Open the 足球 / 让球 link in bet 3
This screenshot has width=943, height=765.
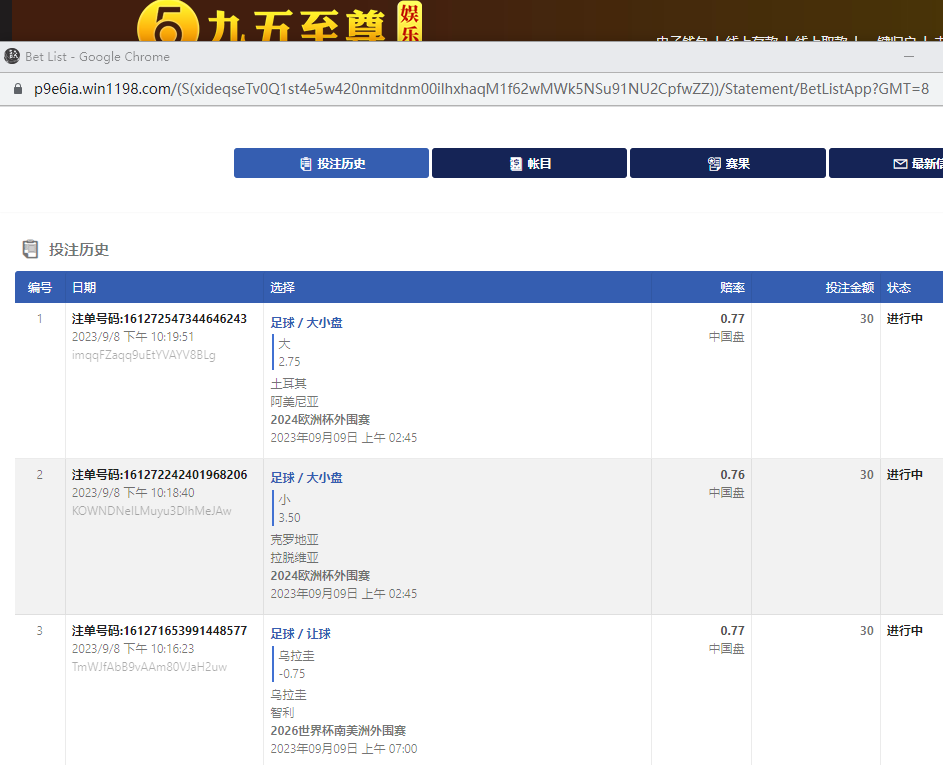(300, 633)
